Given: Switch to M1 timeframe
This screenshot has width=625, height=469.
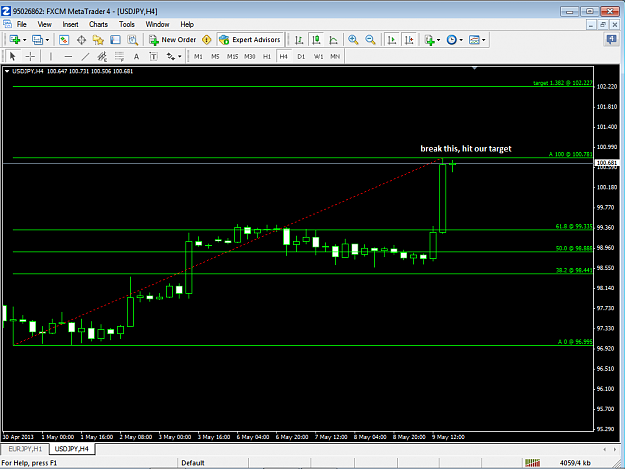Looking at the screenshot, I should point(198,57).
